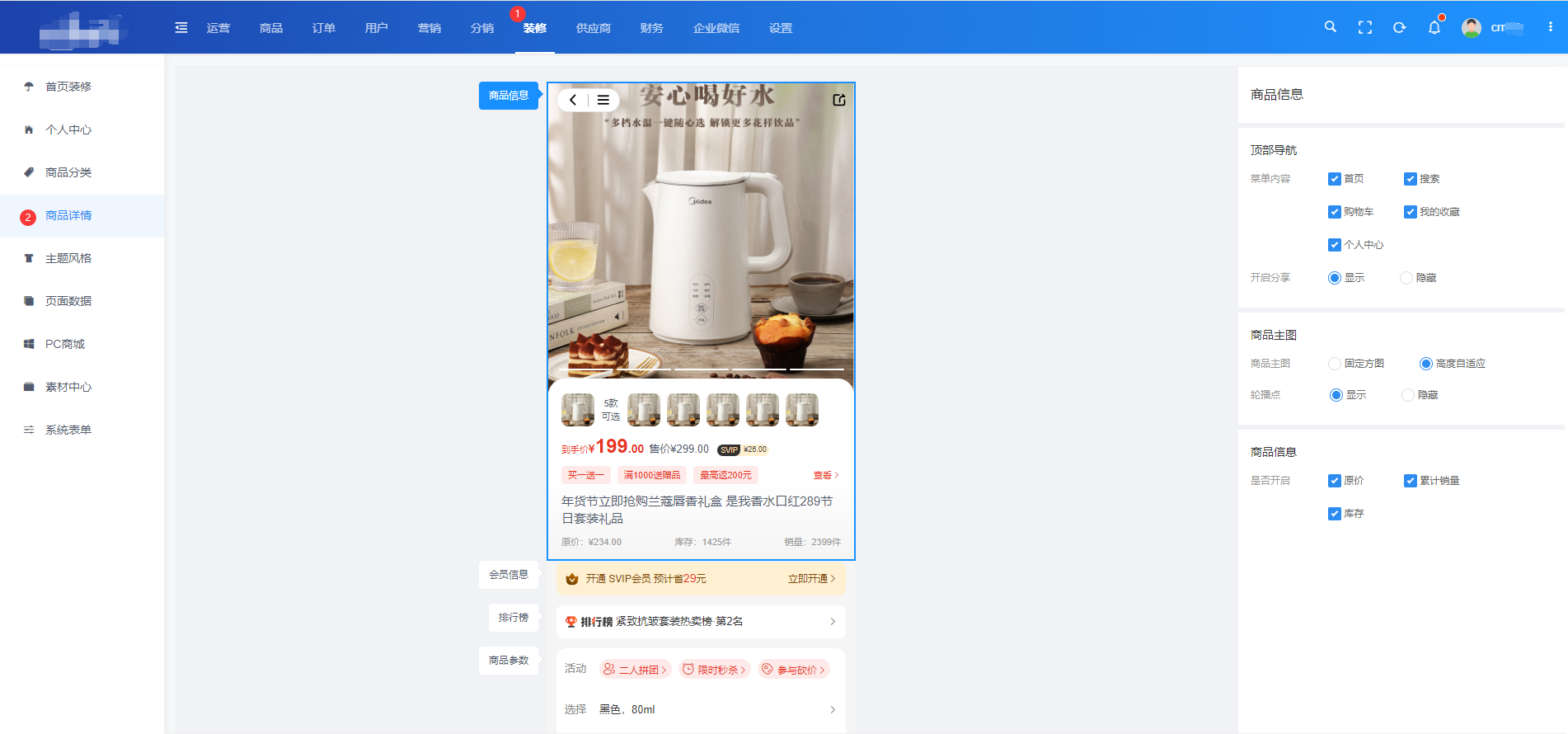This screenshot has height=734, width=1568.
Task: Toggle fullscreen mode icon
Action: [1364, 27]
